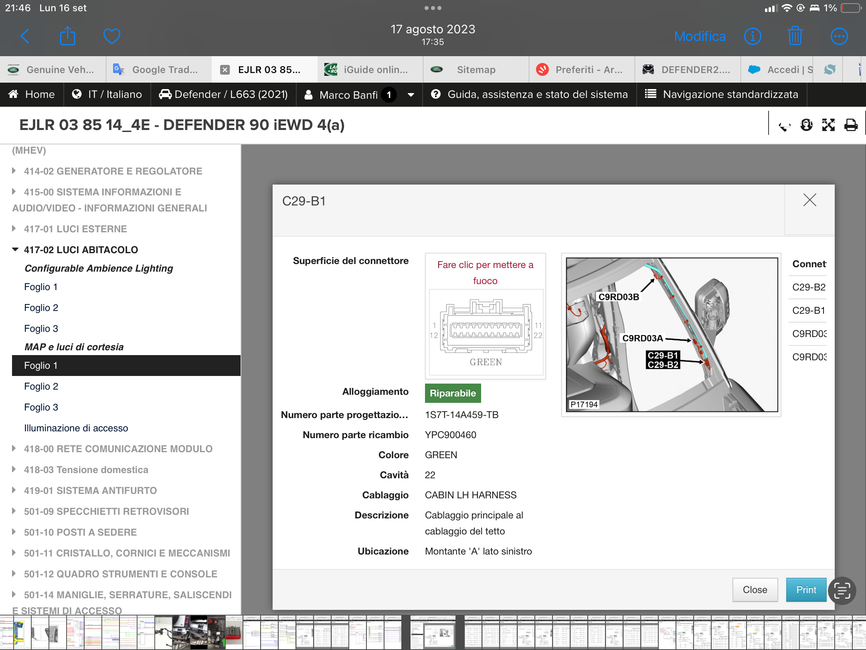Screen dimensions: 866x650
Task: Expand 501-11 CRISTALLO, CORNICI E MECCANISMI
Action: point(14,553)
